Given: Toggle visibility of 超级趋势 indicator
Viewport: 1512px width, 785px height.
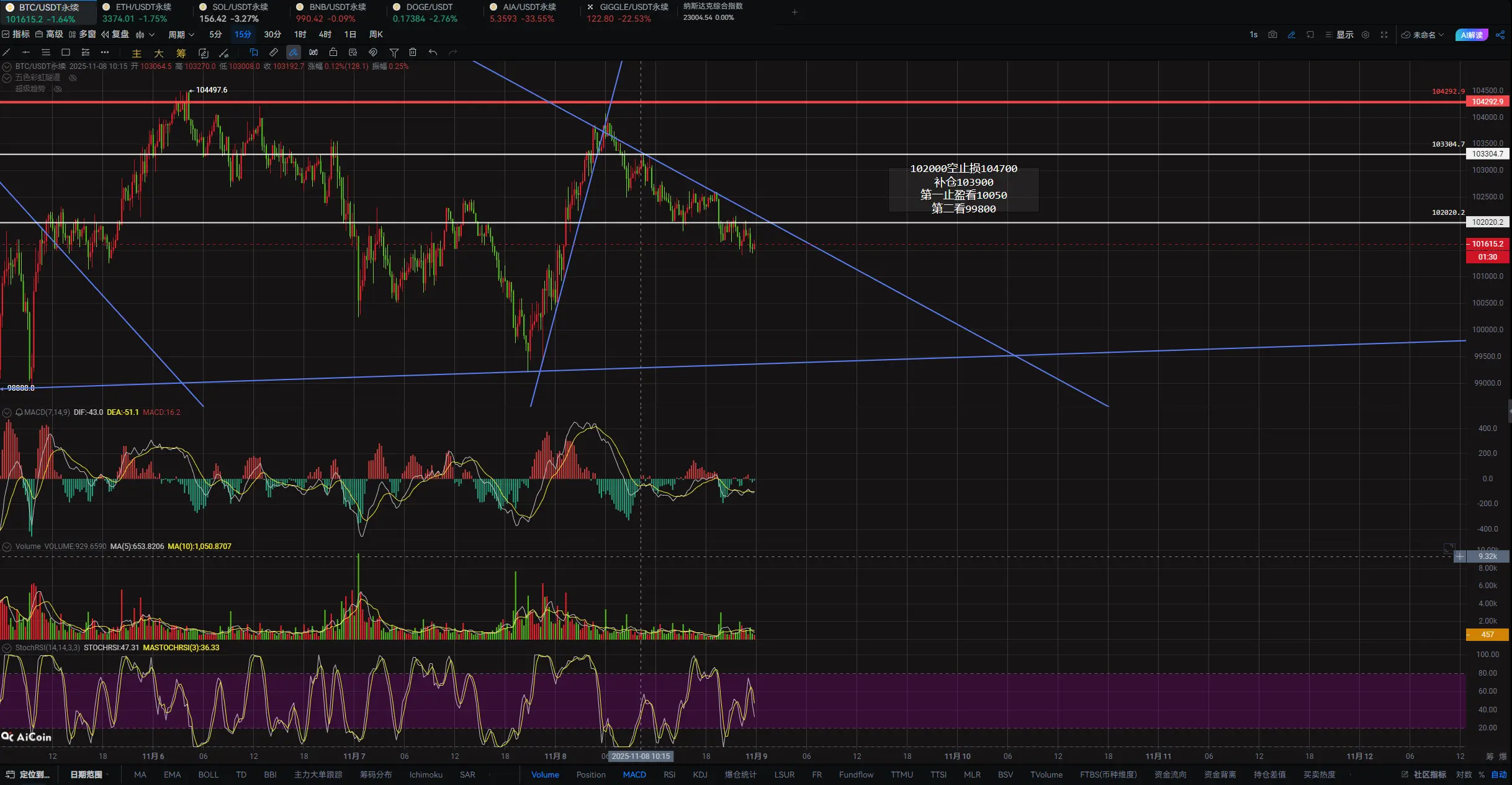Looking at the screenshot, I should (58, 89).
